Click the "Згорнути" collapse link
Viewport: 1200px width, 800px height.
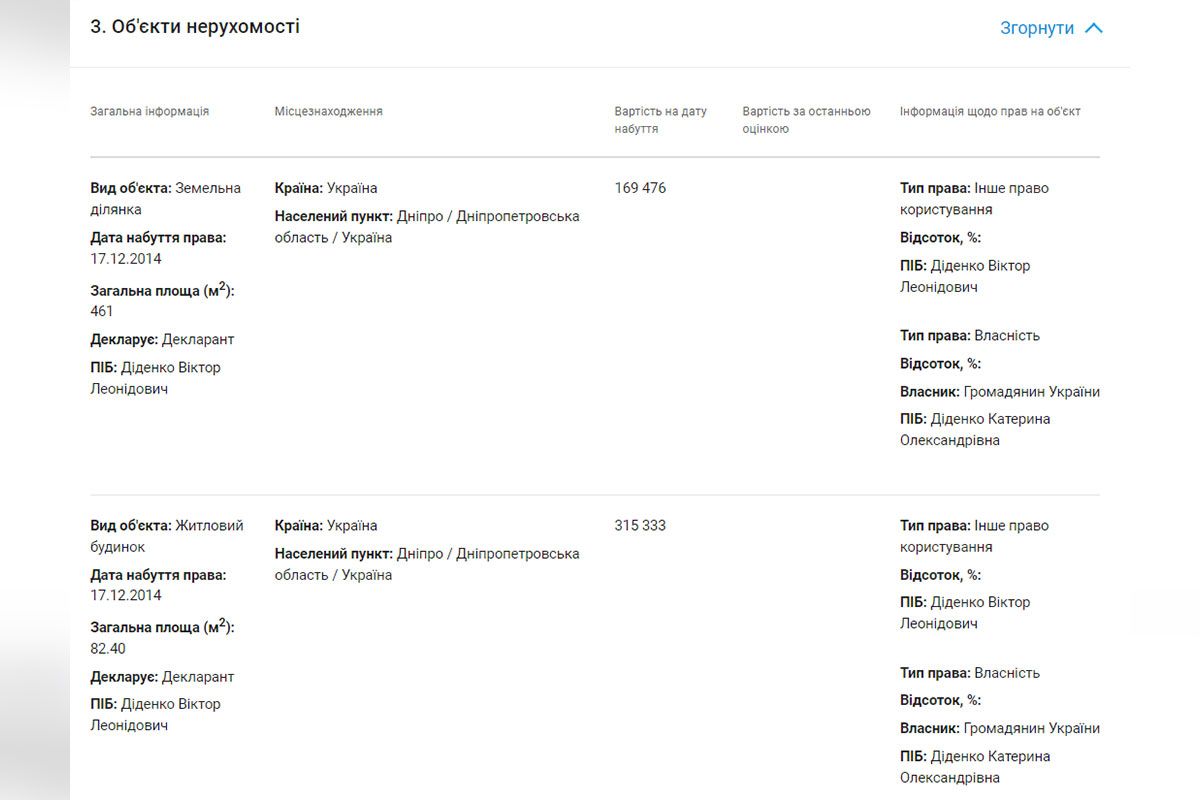(1036, 28)
